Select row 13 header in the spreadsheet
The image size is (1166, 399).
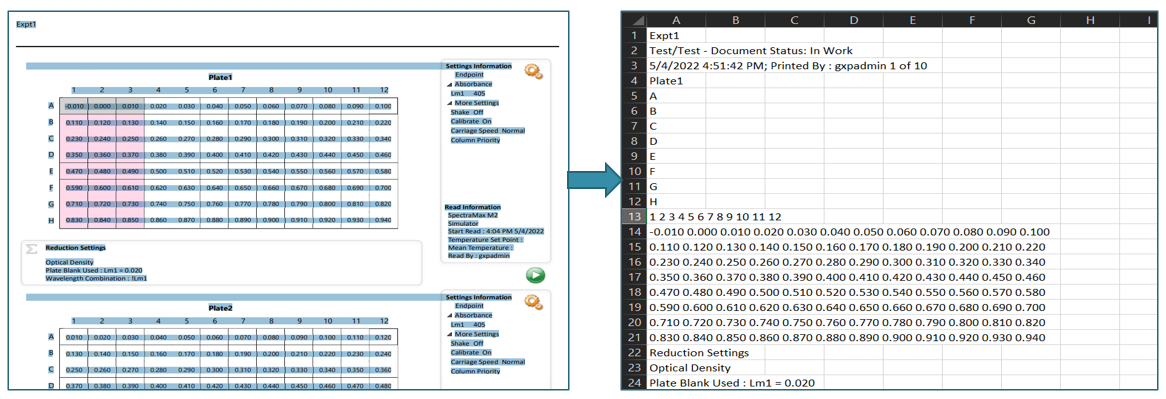[x=634, y=217]
